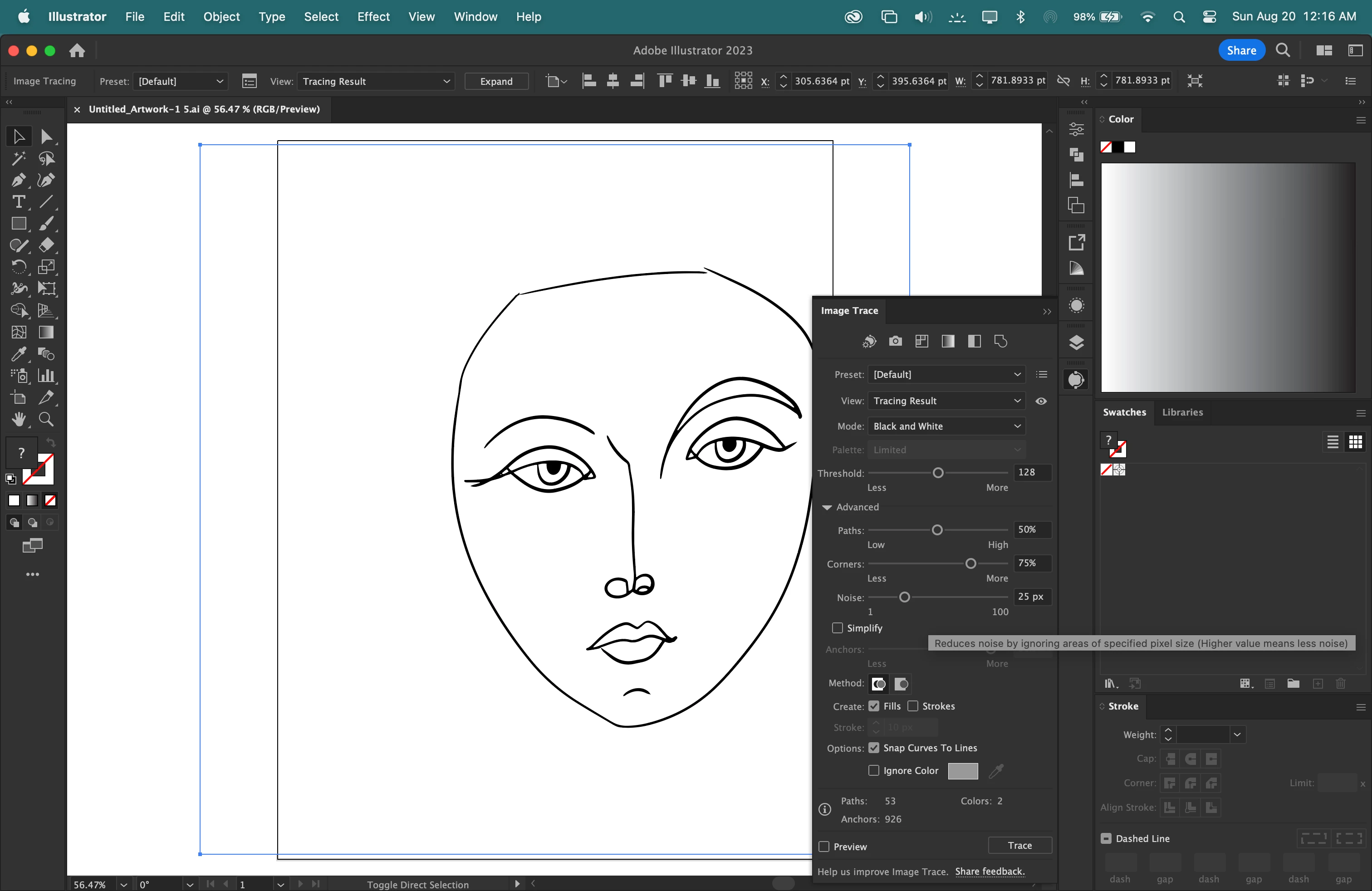This screenshot has height=891, width=1372.
Task: Open the Layers panel icon
Action: click(x=1076, y=343)
